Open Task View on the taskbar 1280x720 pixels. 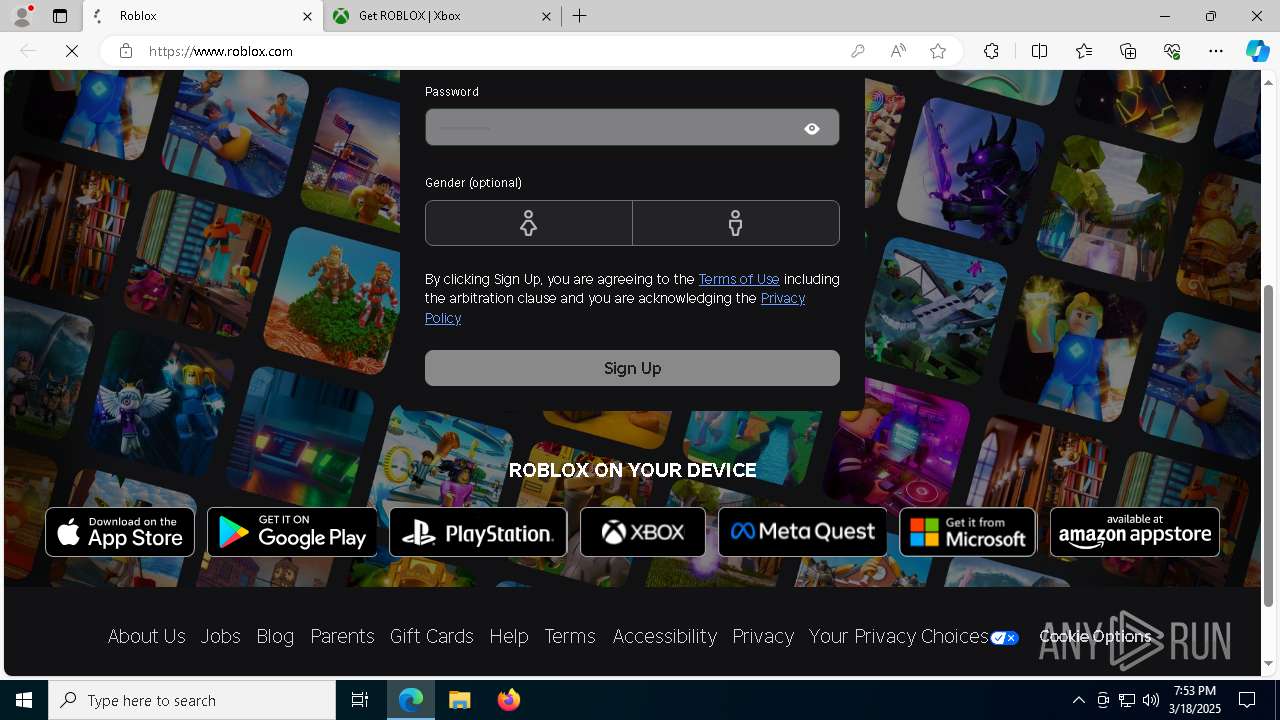click(360, 700)
